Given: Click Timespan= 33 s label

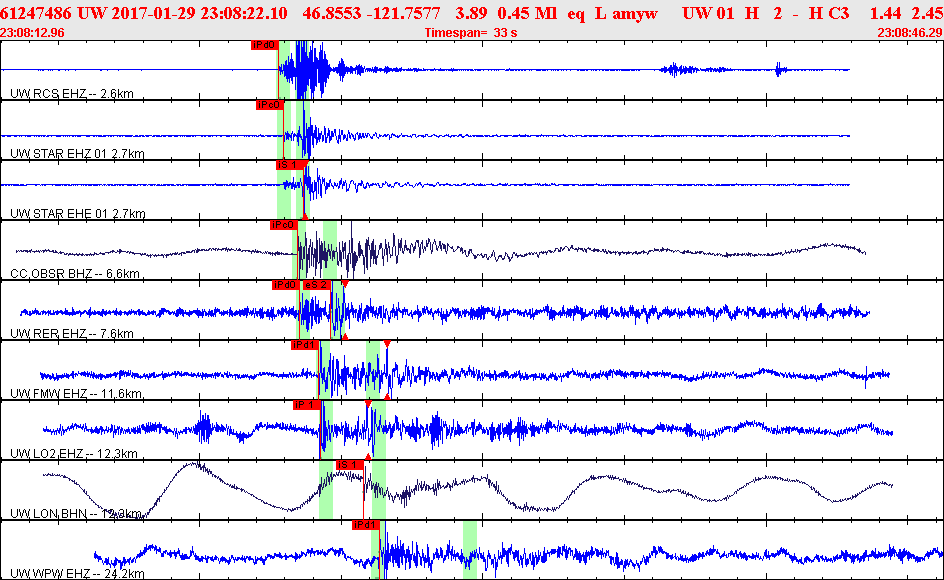Looking at the screenshot, I should pyautogui.click(x=471, y=33).
